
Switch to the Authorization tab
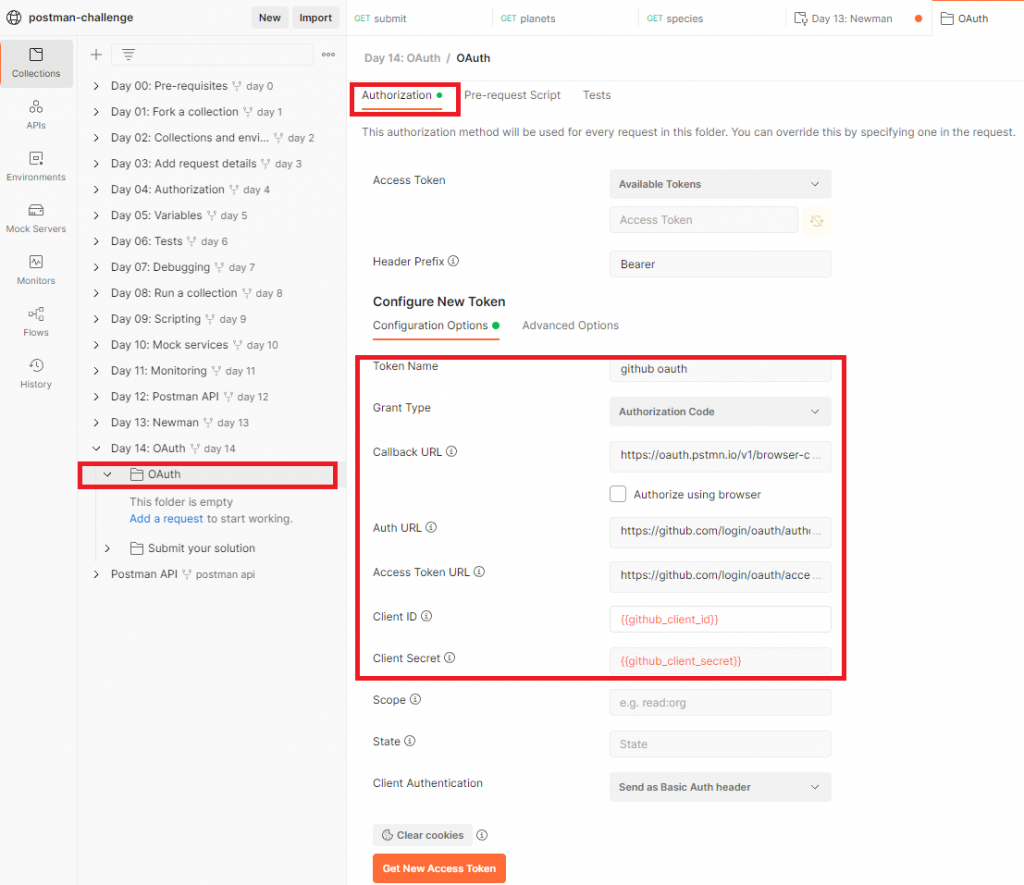[x=402, y=95]
